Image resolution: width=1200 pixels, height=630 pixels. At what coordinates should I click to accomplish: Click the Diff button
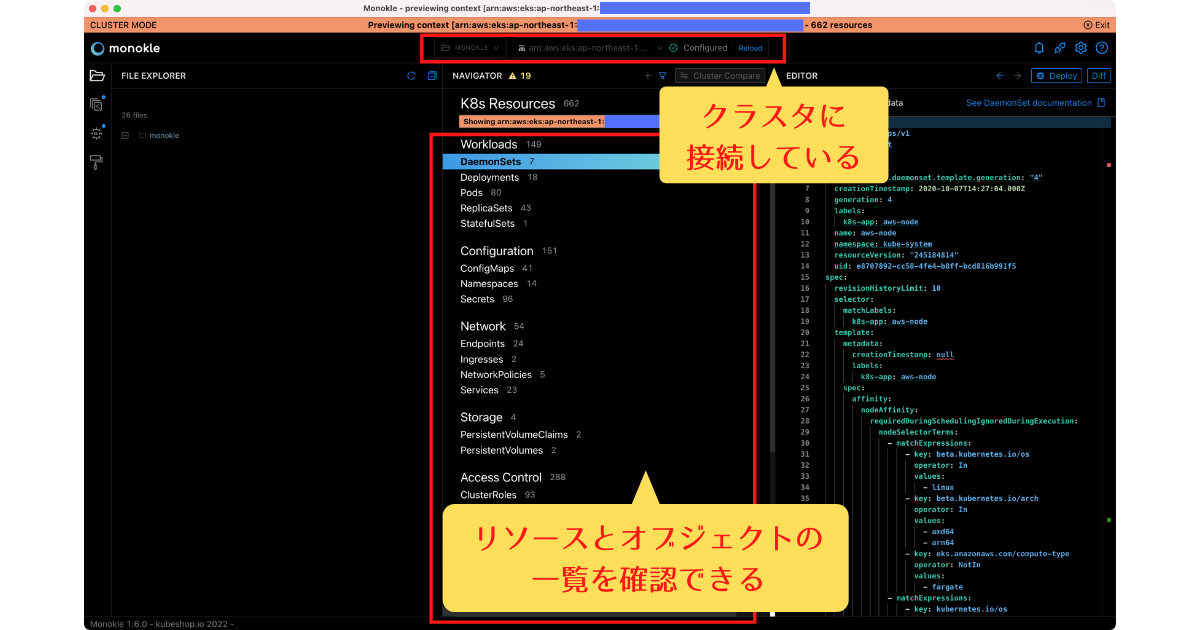pyautogui.click(x=1099, y=75)
